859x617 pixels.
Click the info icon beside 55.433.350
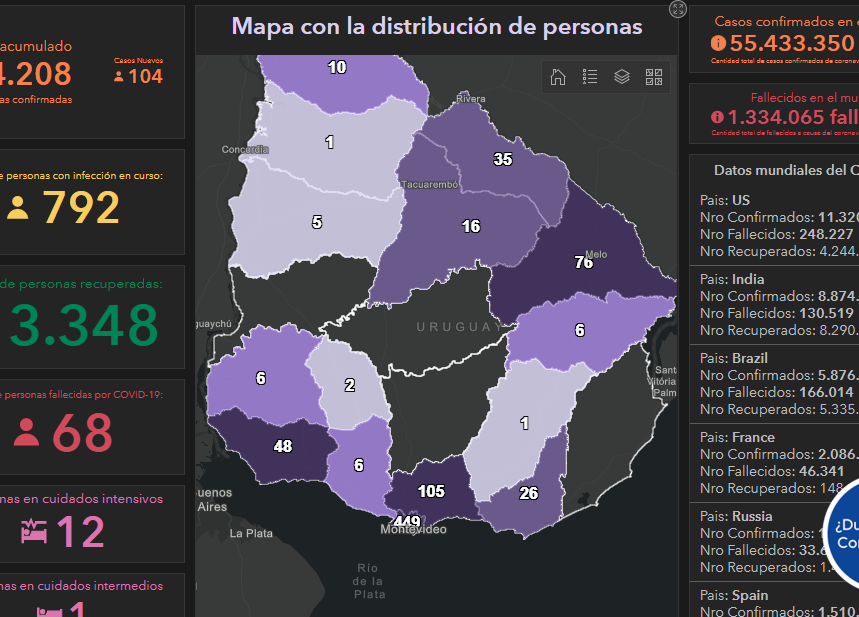point(718,43)
